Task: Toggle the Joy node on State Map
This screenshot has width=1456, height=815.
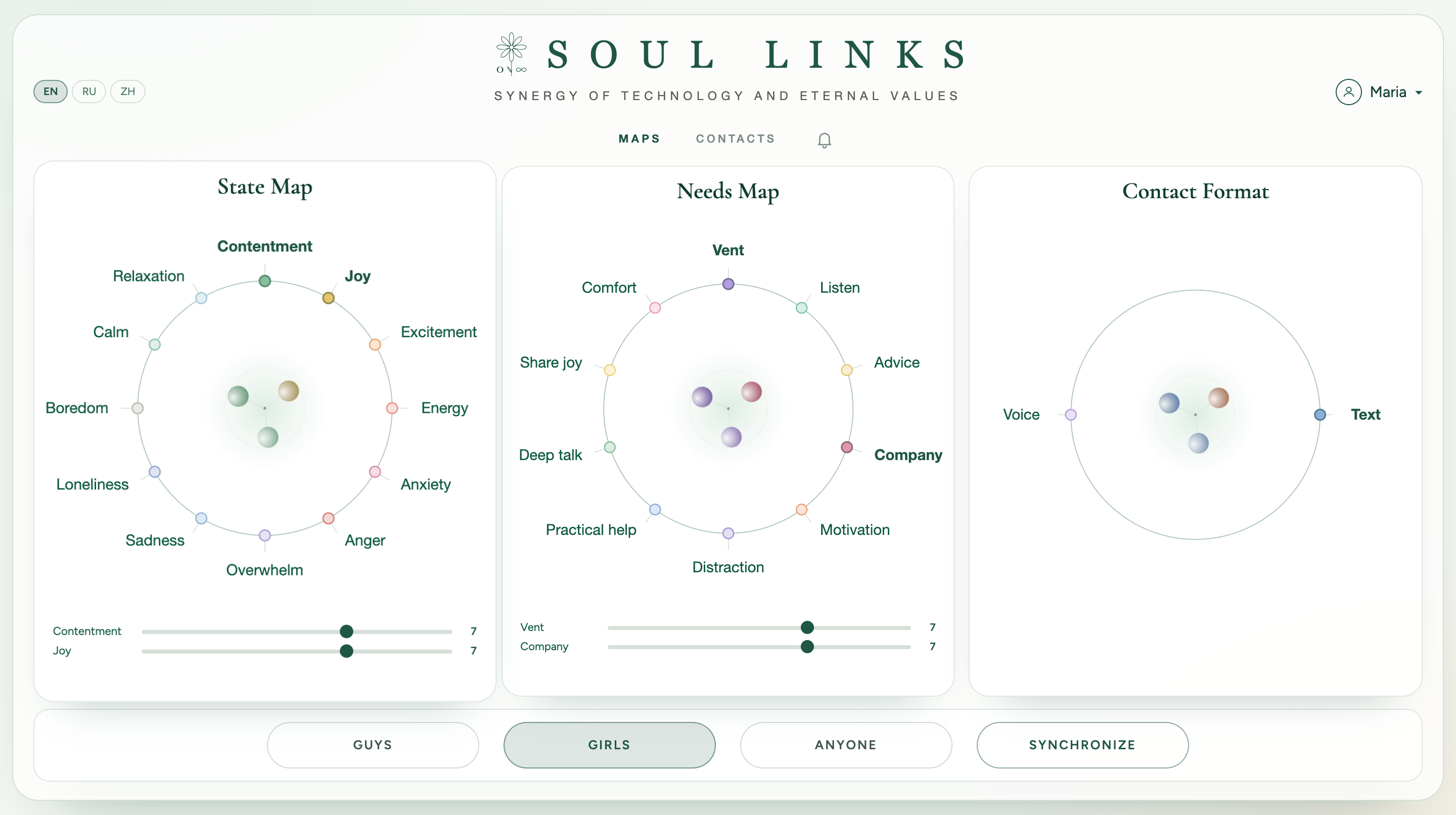Action: 329,298
